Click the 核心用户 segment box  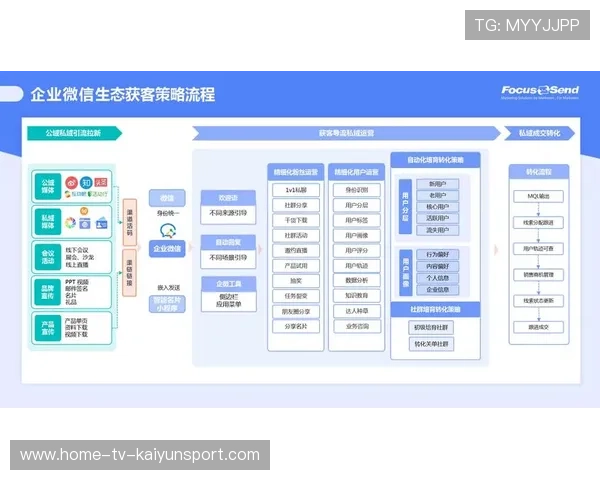click(x=437, y=207)
